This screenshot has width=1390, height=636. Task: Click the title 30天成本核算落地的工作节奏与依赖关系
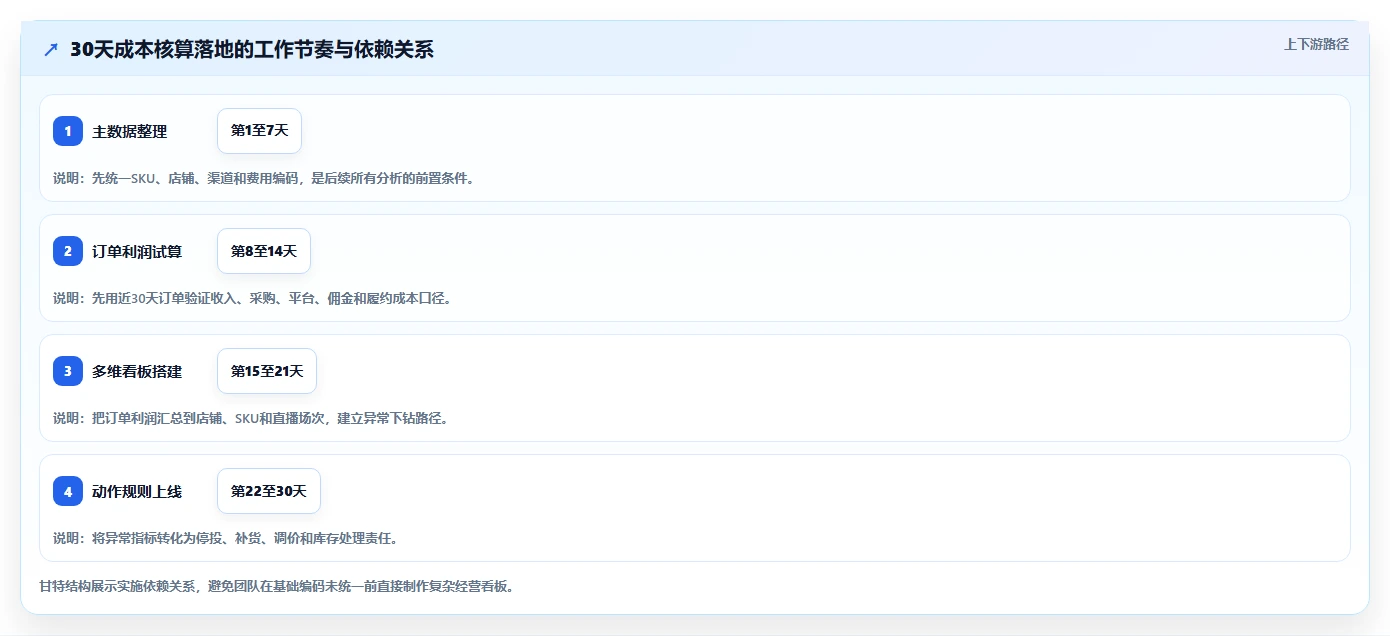click(252, 49)
